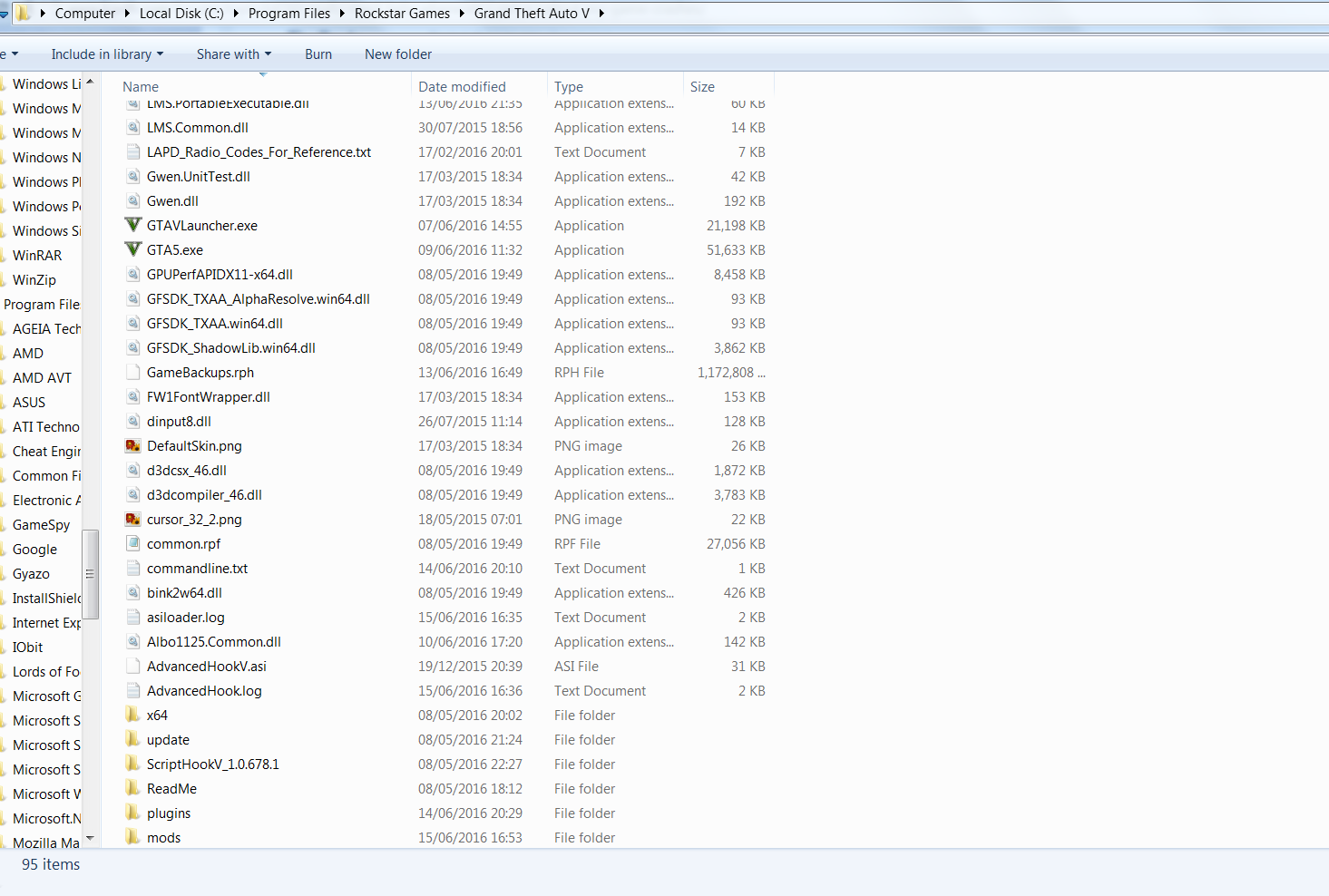Click the navigation pane scrollbar thumb
The width and height of the screenshot is (1329, 896).
coord(90,574)
